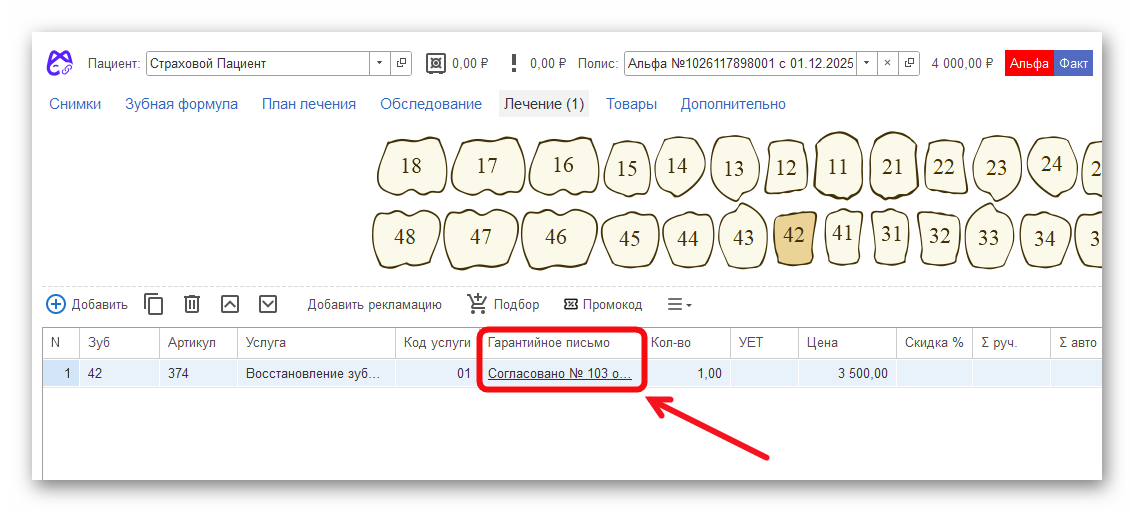This screenshot has height=512, width=1134.
Task: Select tooth 13 on the chart
Action: click(x=734, y=168)
